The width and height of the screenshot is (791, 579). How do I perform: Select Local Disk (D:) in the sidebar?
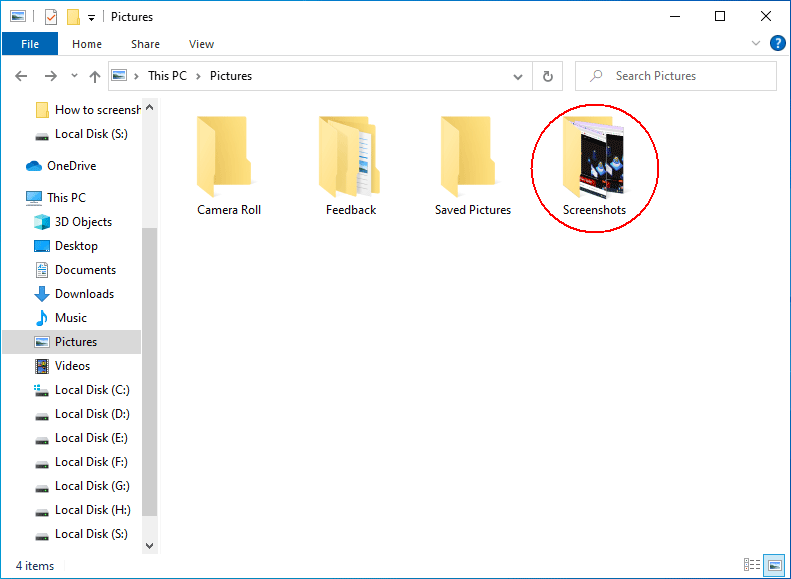tap(82, 414)
